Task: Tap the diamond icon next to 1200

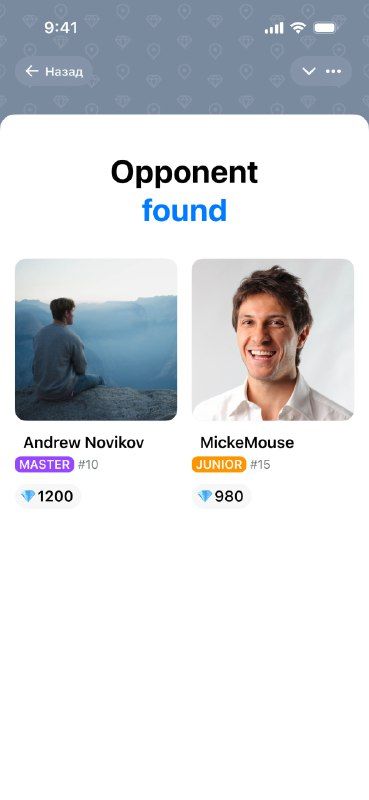Action: tap(28, 496)
